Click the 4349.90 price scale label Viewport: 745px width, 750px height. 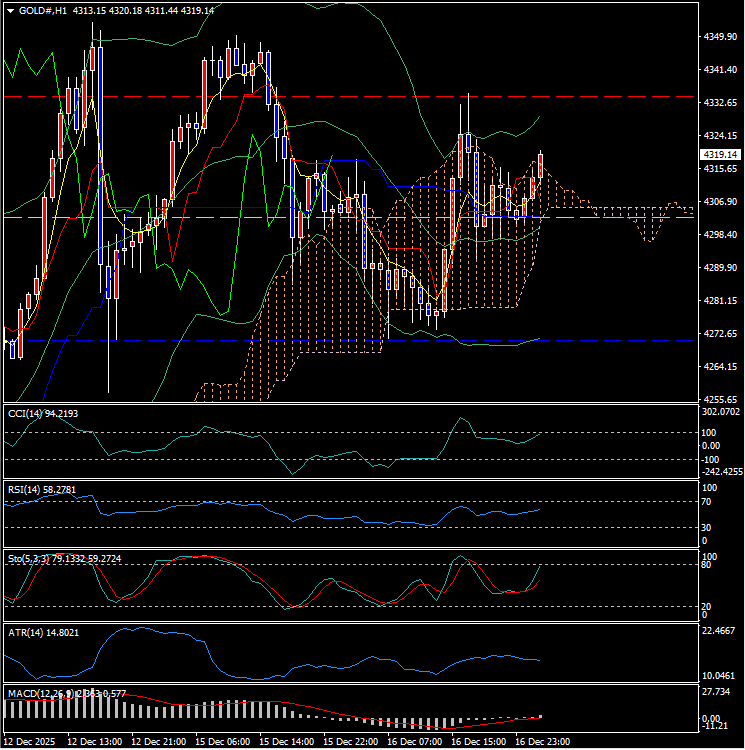coord(720,37)
